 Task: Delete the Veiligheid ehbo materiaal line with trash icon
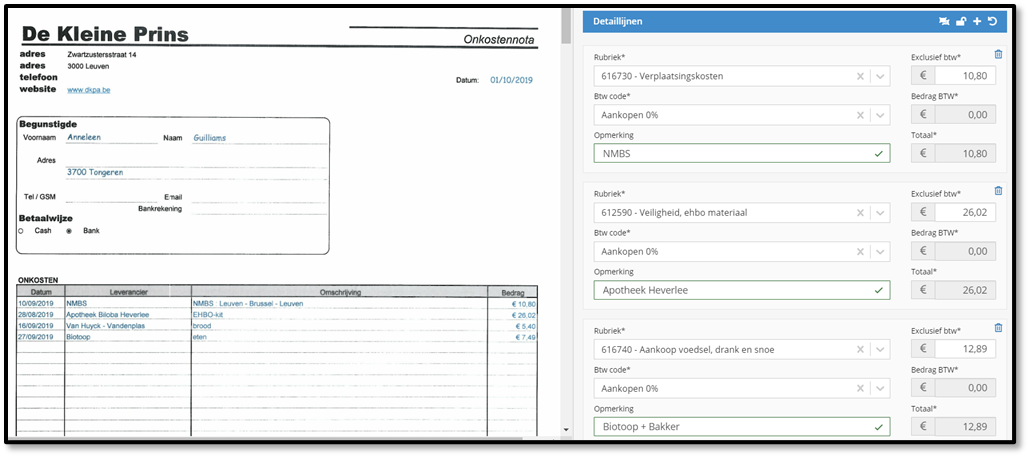click(998, 191)
